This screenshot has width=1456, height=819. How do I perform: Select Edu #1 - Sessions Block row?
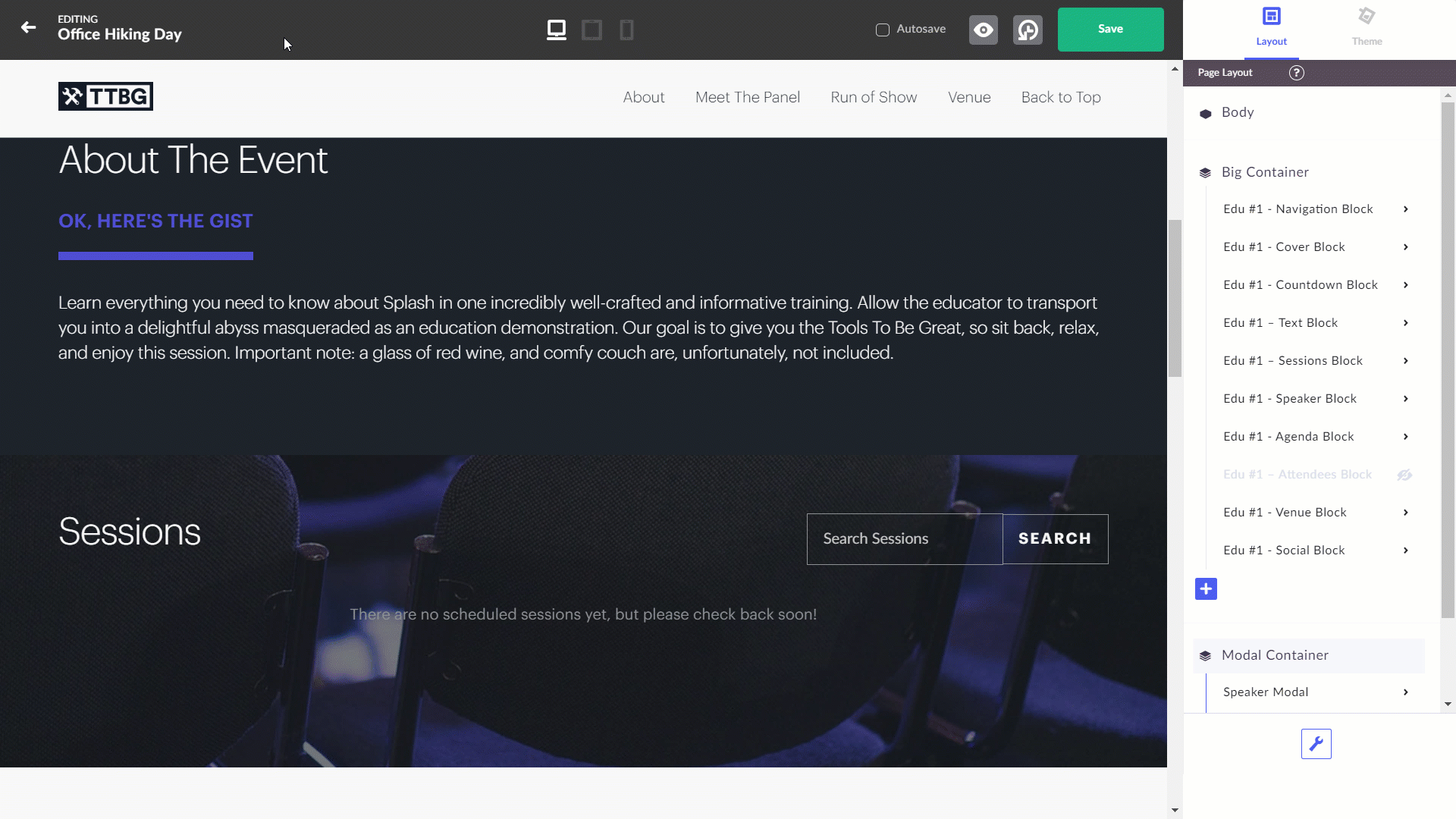click(x=1316, y=361)
